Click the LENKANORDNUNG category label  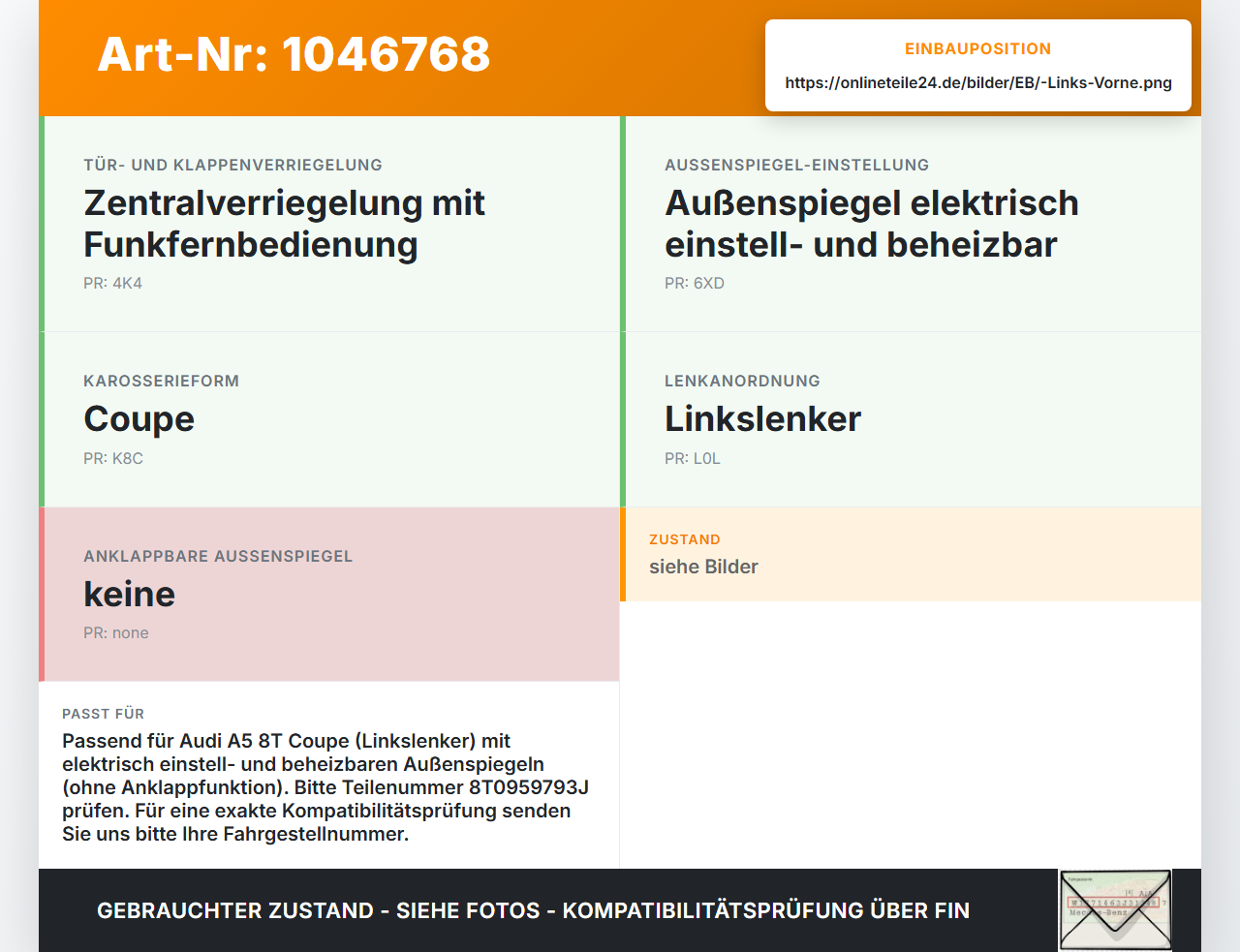742,381
